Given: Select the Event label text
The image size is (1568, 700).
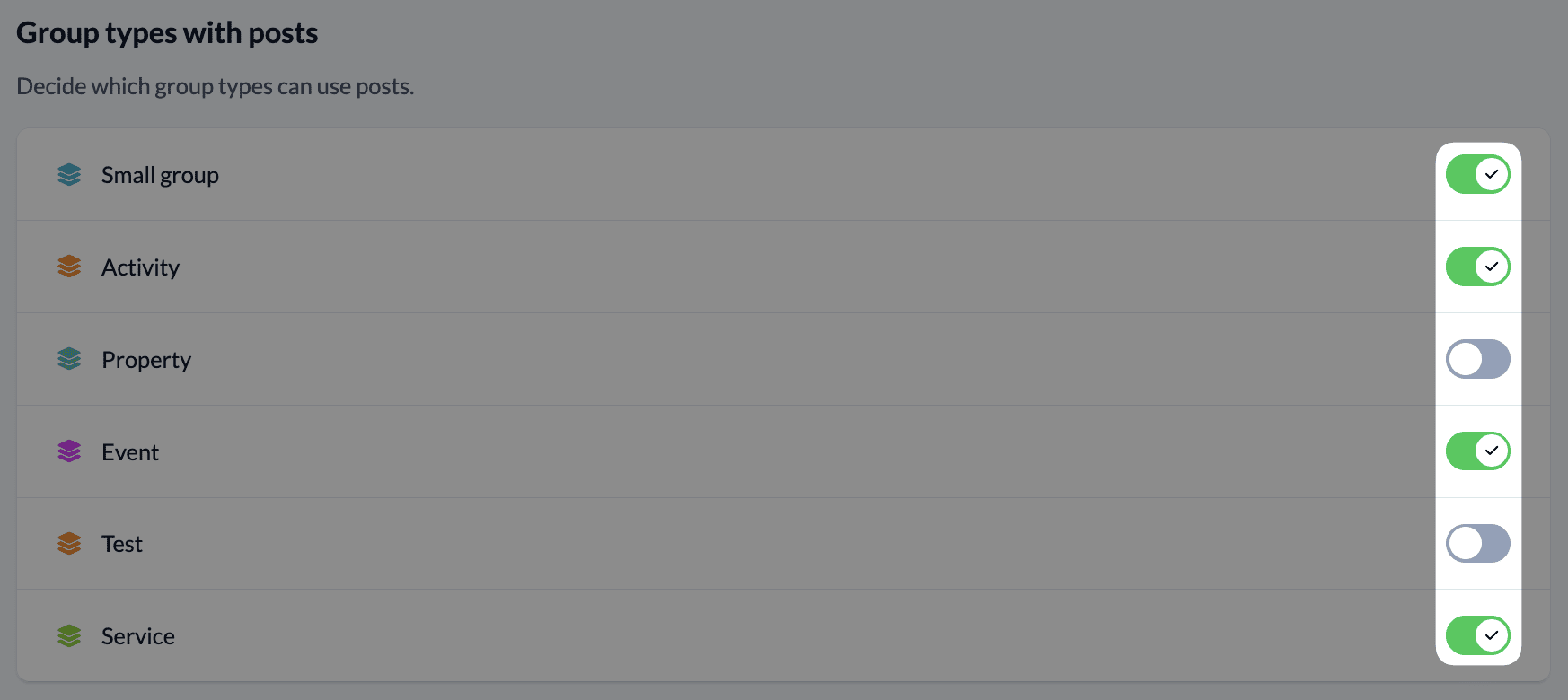Looking at the screenshot, I should coord(130,452).
